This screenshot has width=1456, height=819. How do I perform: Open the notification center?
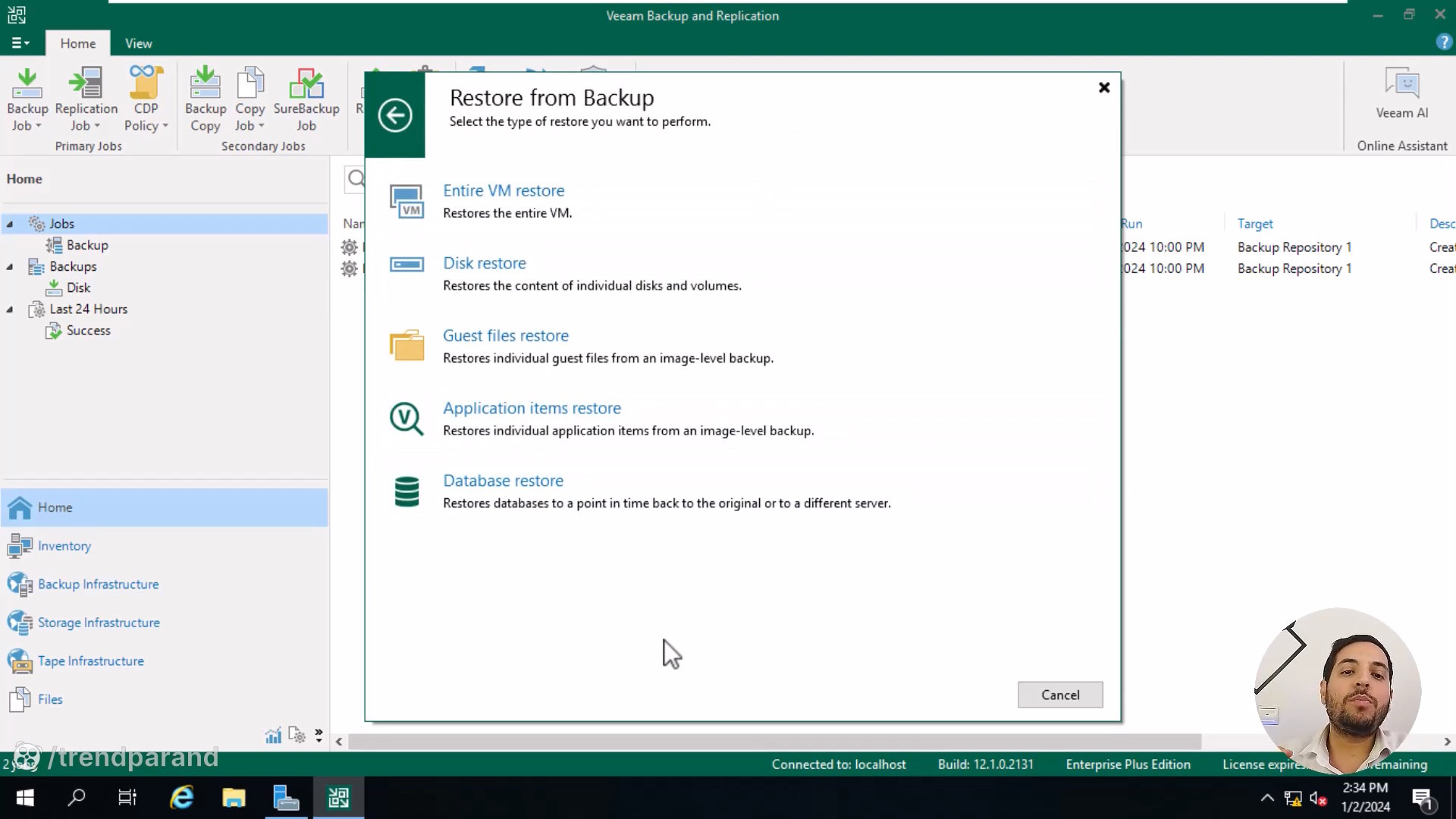tap(1422, 799)
